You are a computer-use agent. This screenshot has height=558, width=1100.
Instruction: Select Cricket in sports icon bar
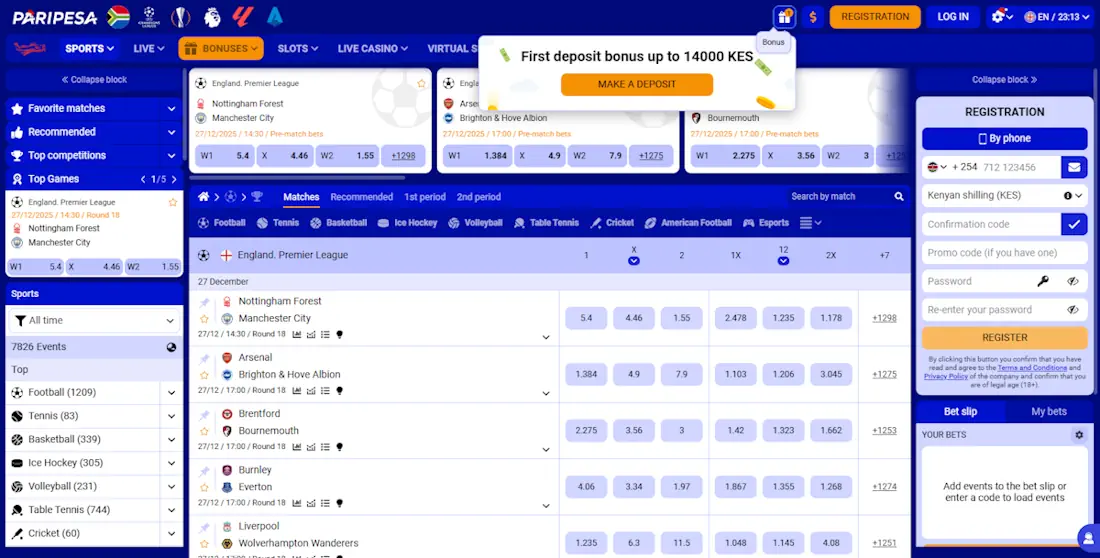(612, 222)
